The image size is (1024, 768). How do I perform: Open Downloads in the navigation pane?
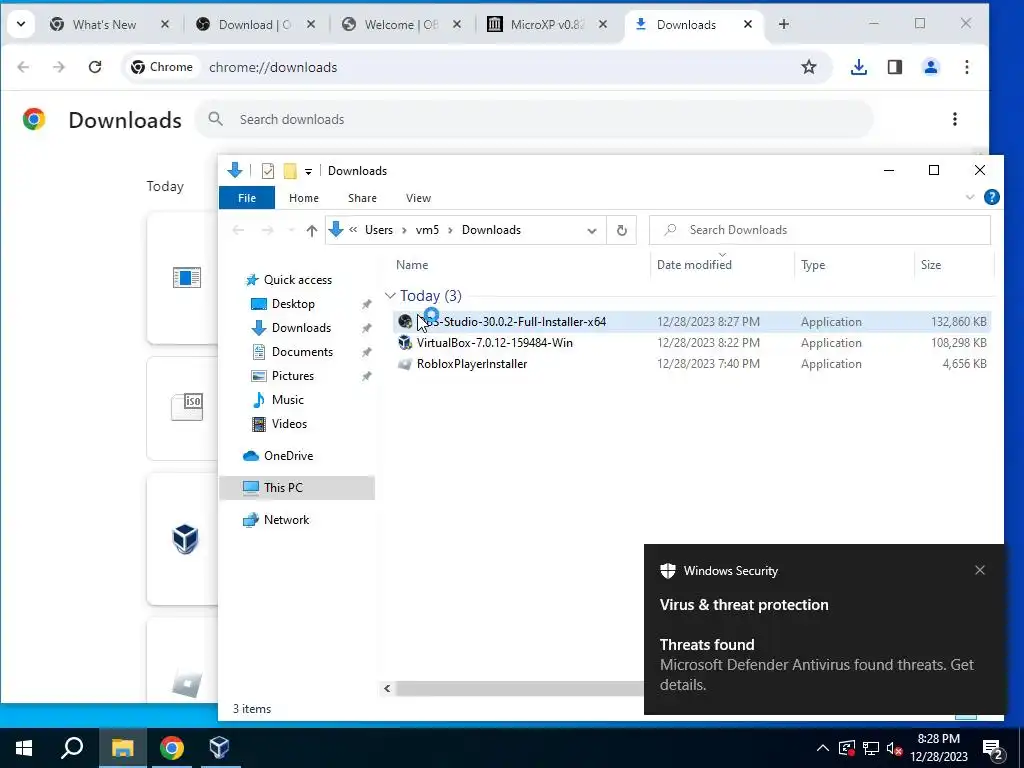point(300,328)
